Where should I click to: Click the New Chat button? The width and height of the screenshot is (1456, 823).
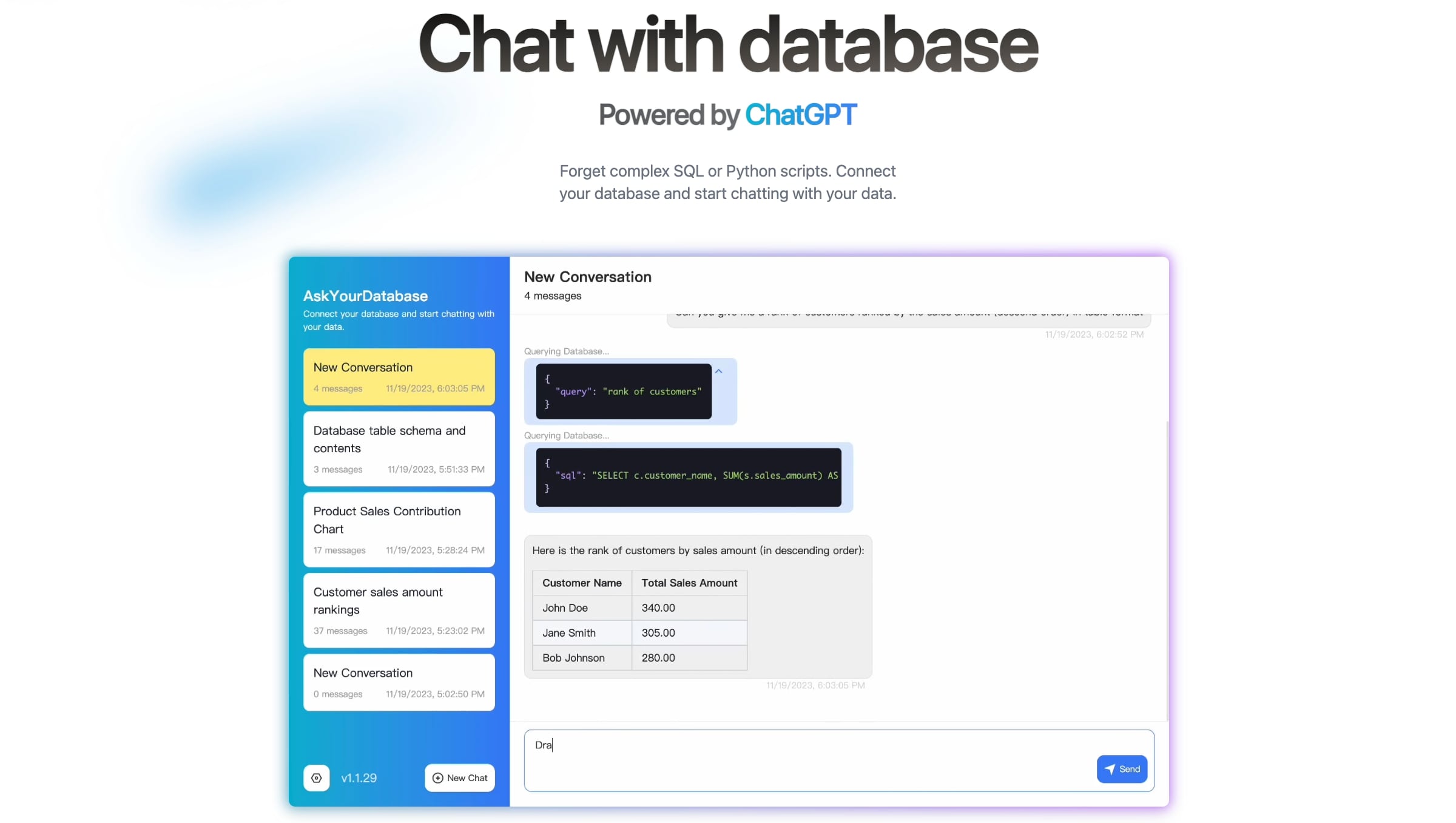coord(459,777)
